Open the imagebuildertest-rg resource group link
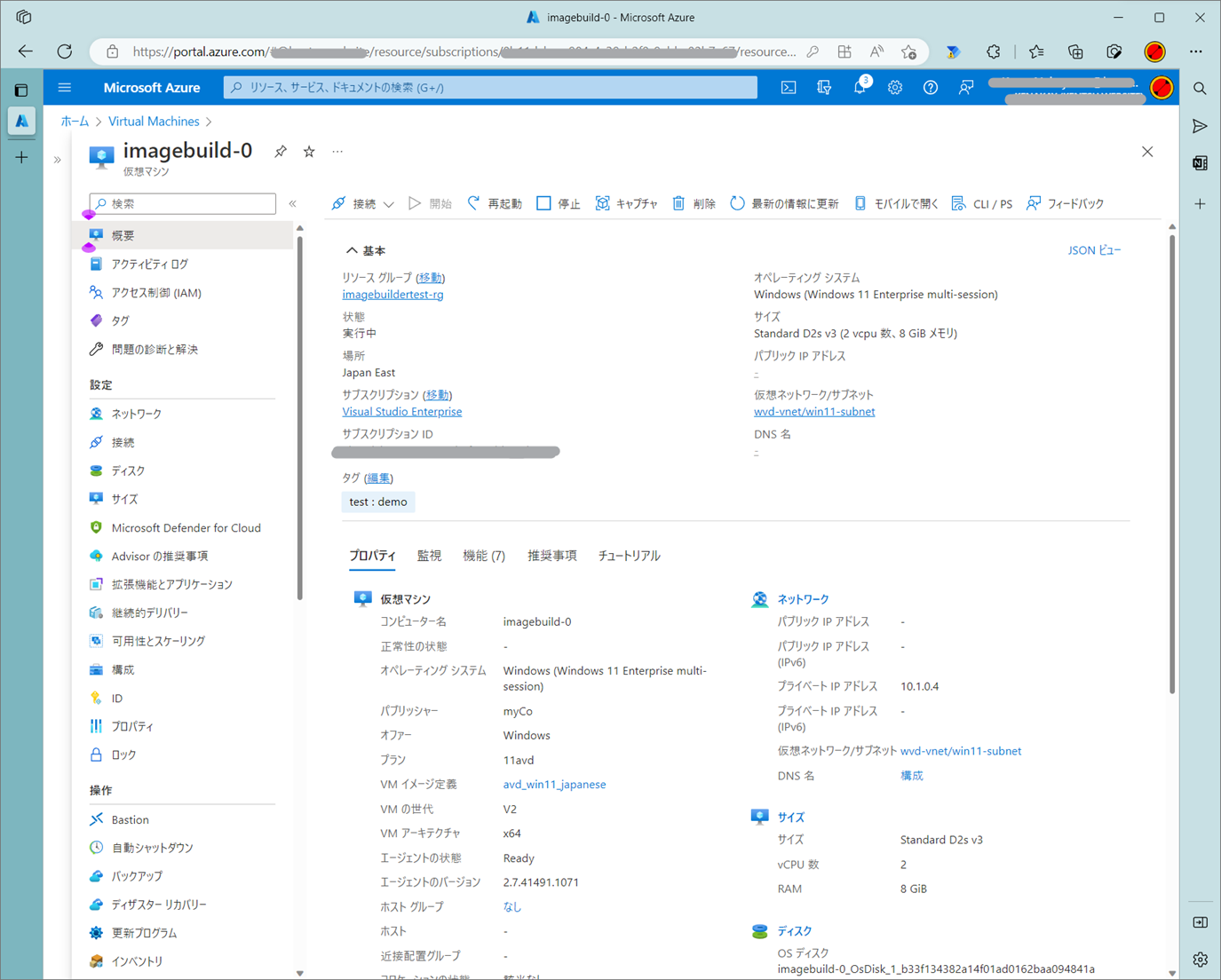 click(x=392, y=295)
